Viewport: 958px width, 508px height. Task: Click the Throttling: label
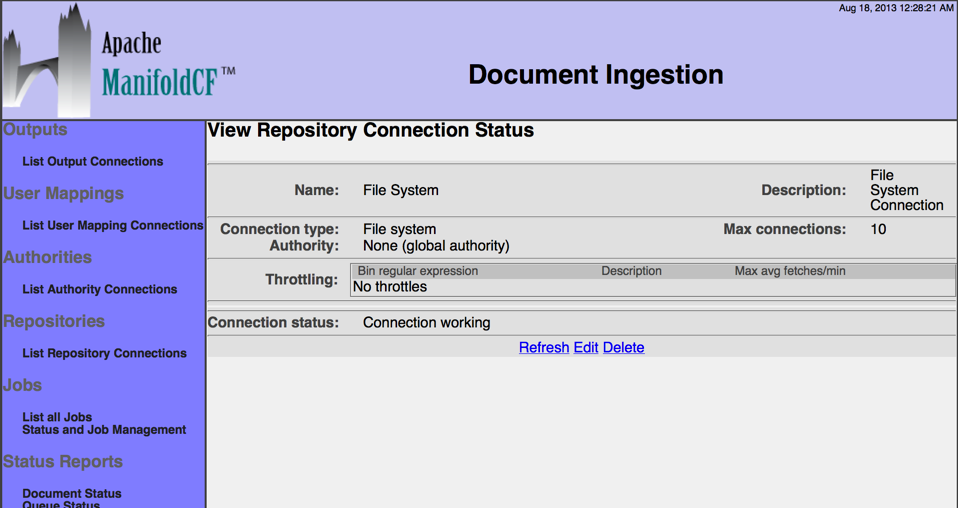point(301,280)
